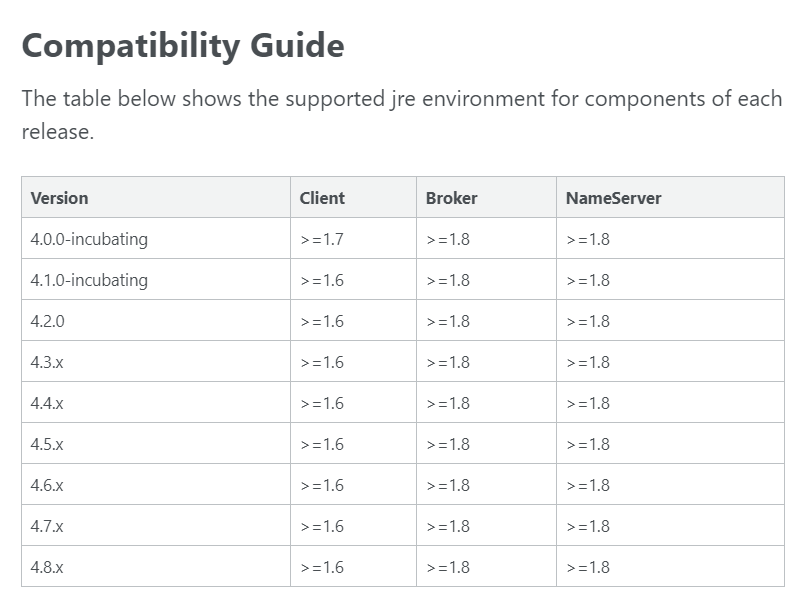Select the 4.0.0-incubating version cell

point(89,239)
